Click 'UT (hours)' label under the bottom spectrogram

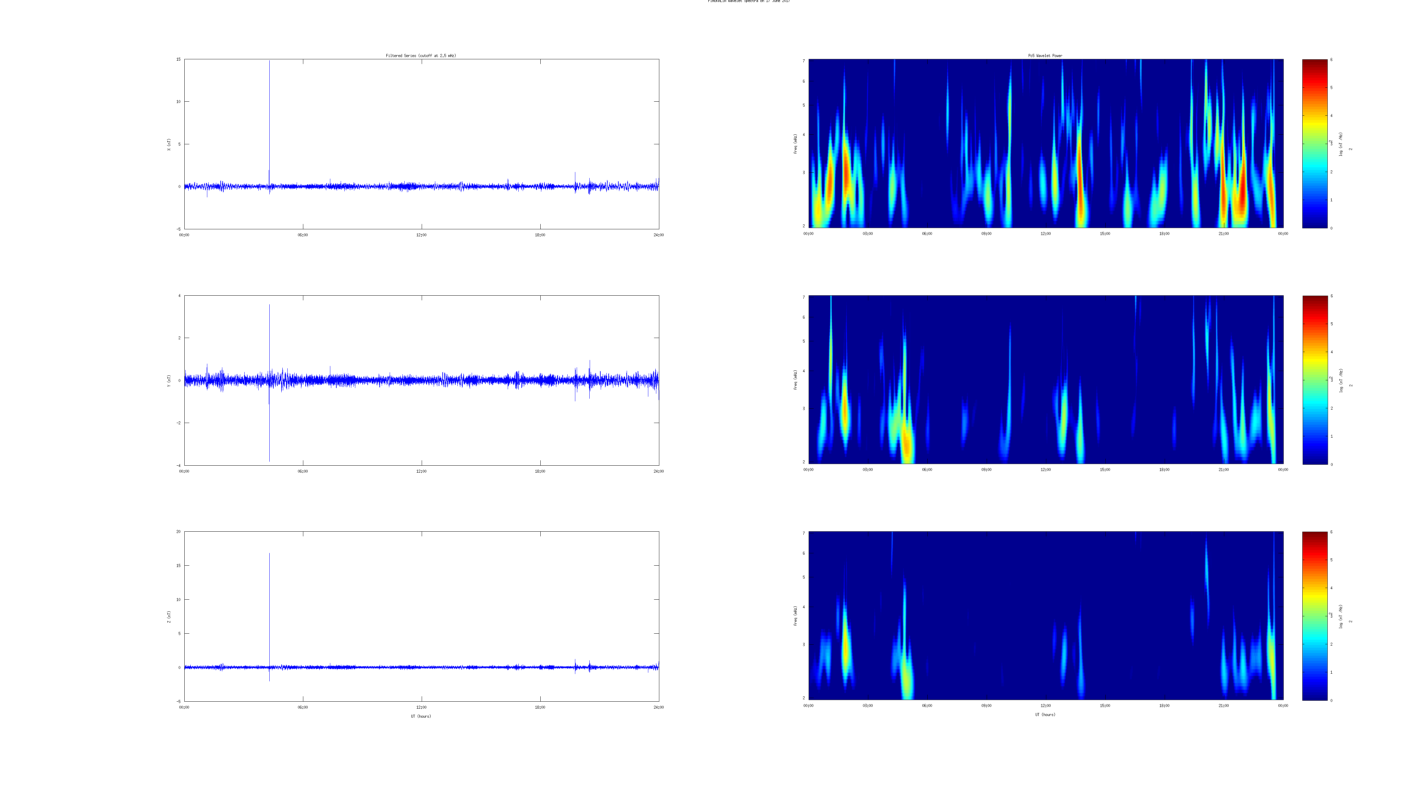pyautogui.click(x=1045, y=715)
